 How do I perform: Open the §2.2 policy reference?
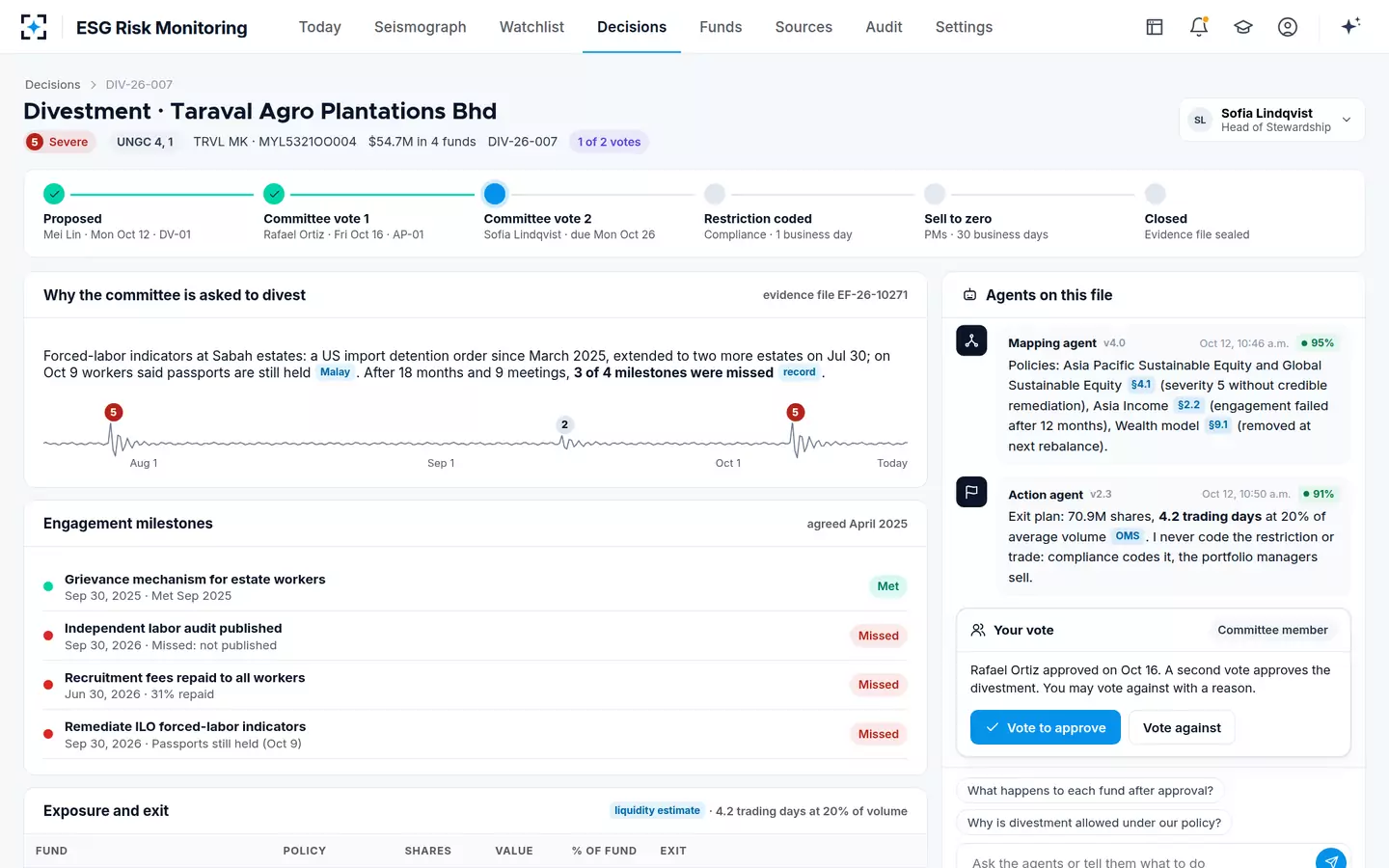click(x=1189, y=405)
